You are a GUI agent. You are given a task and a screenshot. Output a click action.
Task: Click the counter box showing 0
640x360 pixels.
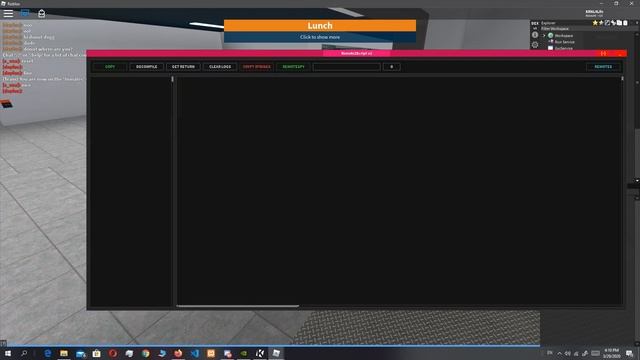[x=391, y=67]
